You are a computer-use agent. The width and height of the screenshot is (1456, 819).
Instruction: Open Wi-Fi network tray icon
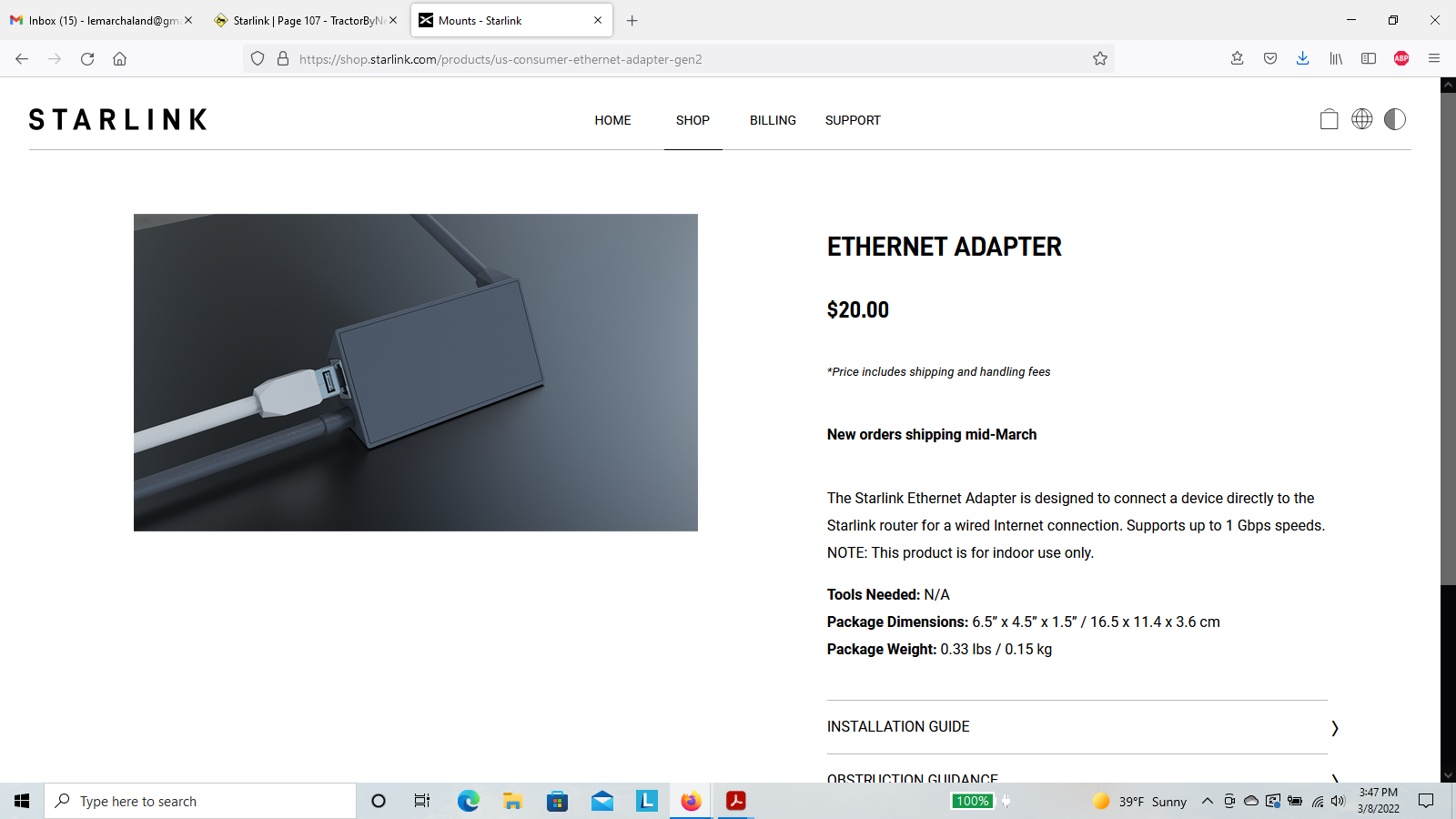[x=1317, y=801]
